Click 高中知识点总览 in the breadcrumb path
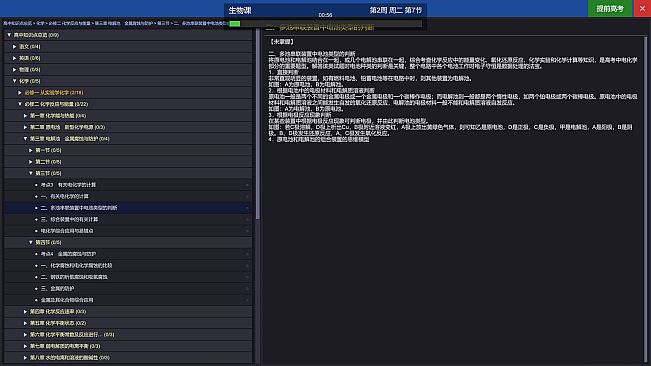Viewport: 651px width, 366px height. (18, 23)
